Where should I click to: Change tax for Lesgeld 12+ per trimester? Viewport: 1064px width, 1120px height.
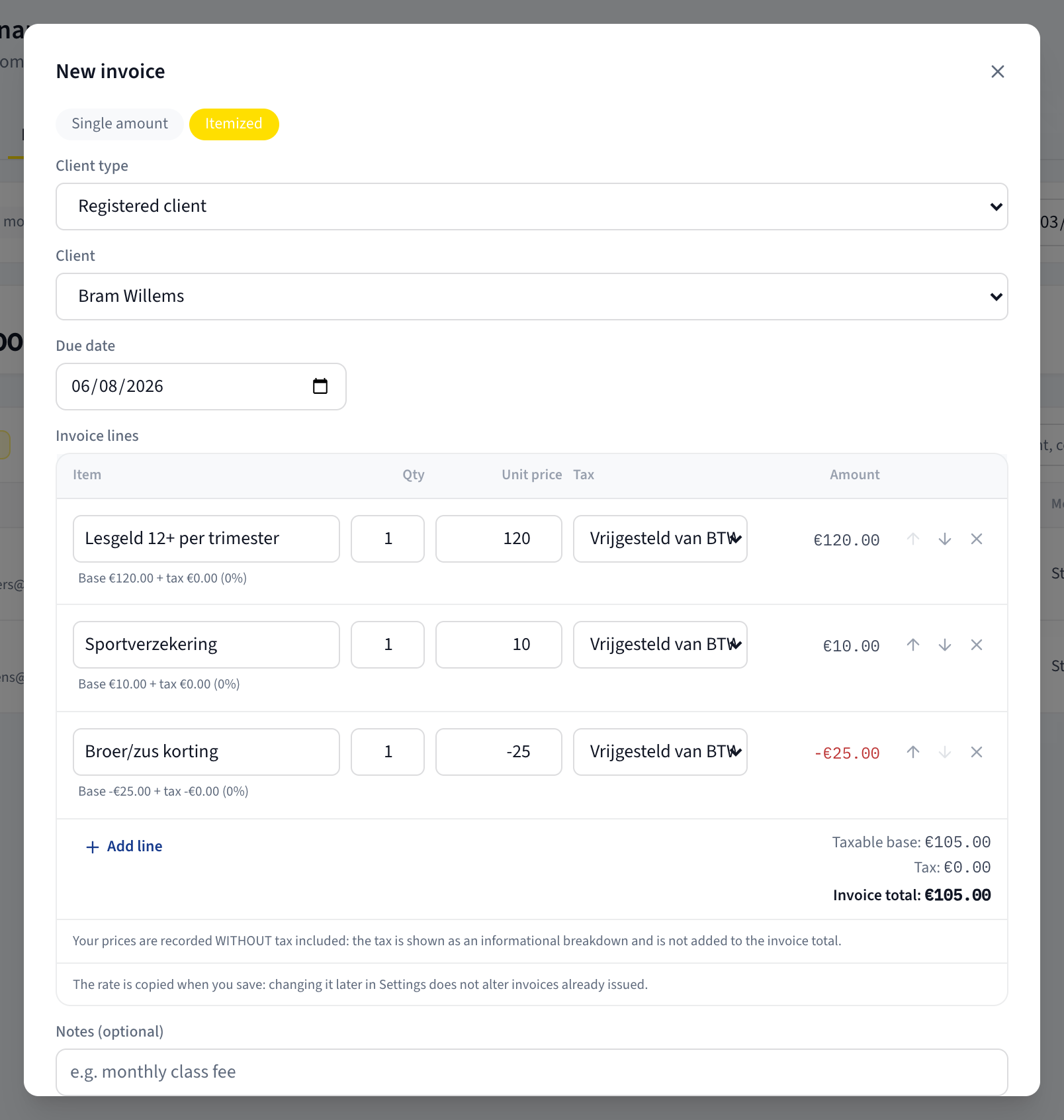coord(660,539)
